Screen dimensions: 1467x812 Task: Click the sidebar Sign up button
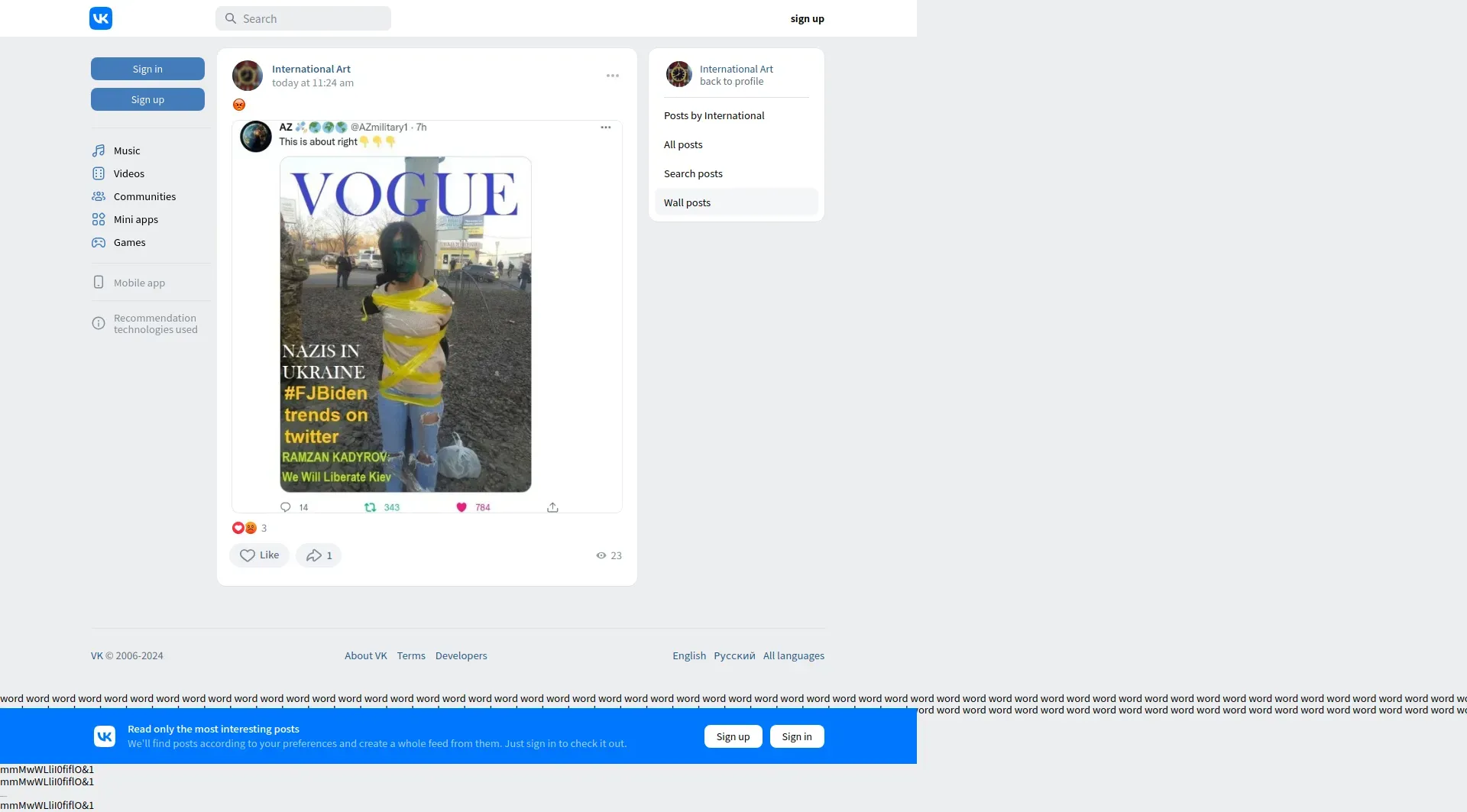tap(147, 99)
